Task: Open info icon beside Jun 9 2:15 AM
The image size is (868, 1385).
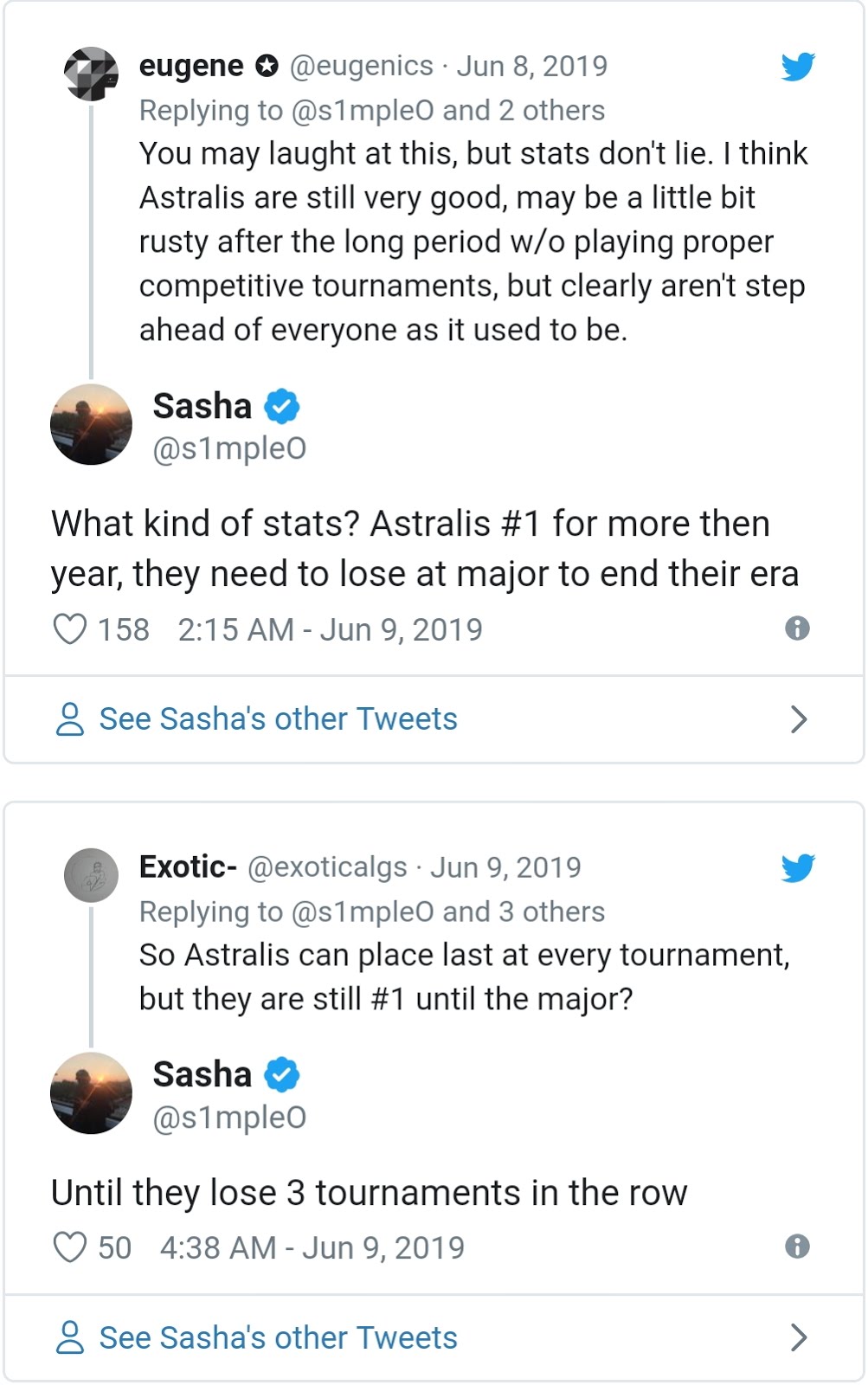Action: tap(797, 628)
